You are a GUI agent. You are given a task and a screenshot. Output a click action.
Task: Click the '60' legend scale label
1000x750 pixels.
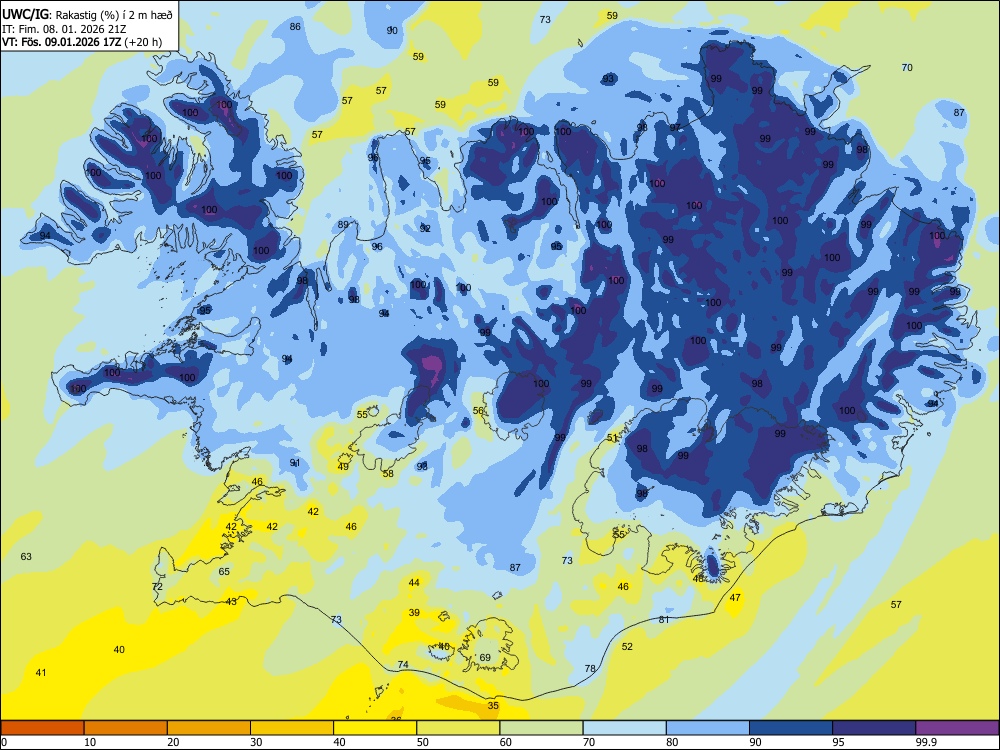506,742
